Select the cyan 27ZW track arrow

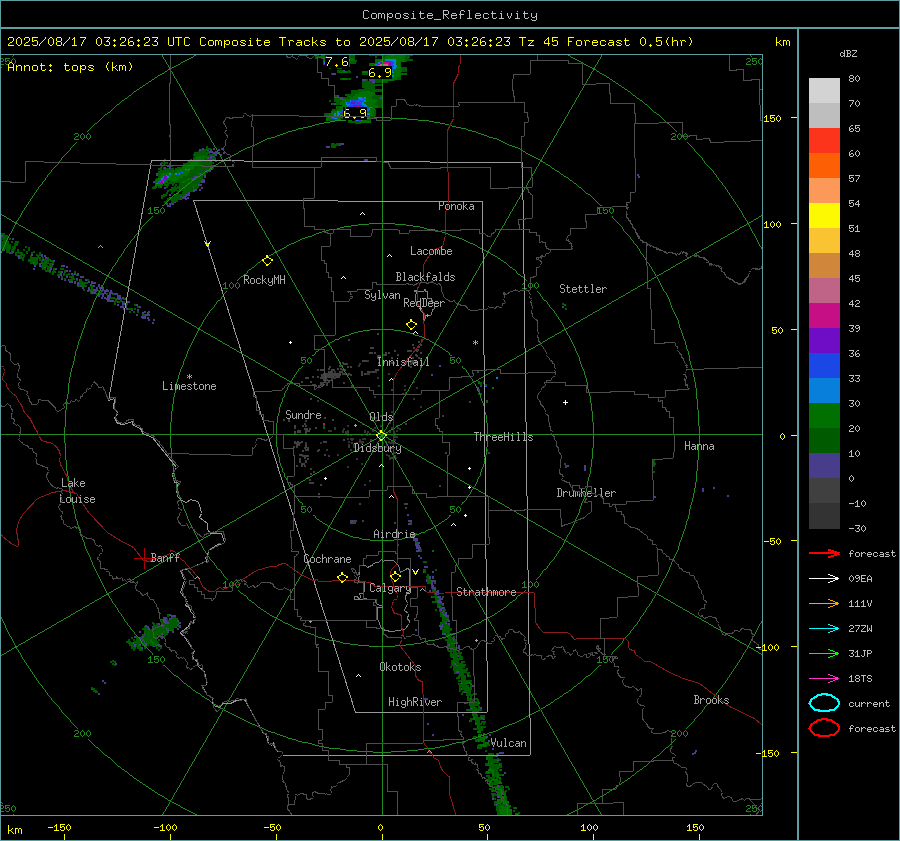coord(824,629)
